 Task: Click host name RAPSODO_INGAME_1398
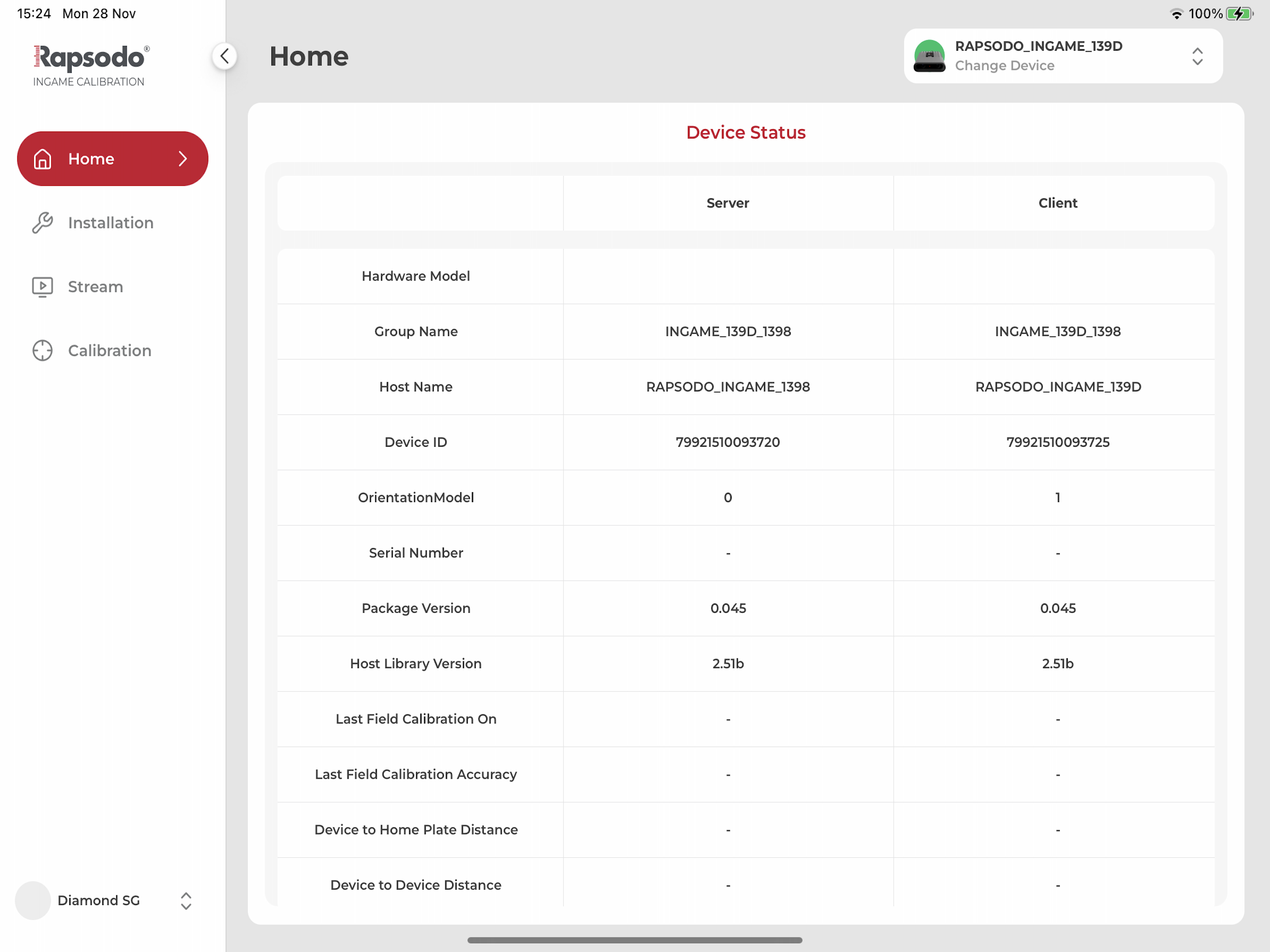728,386
